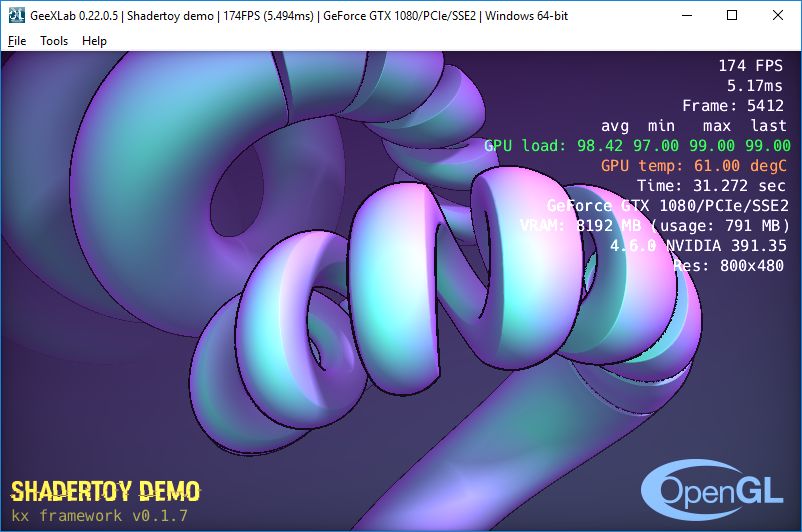This screenshot has width=802, height=532.
Task: Click 'GeForce GTX 1080/PCIe/SSE2' overlay text
Action: (x=667, y=206)
